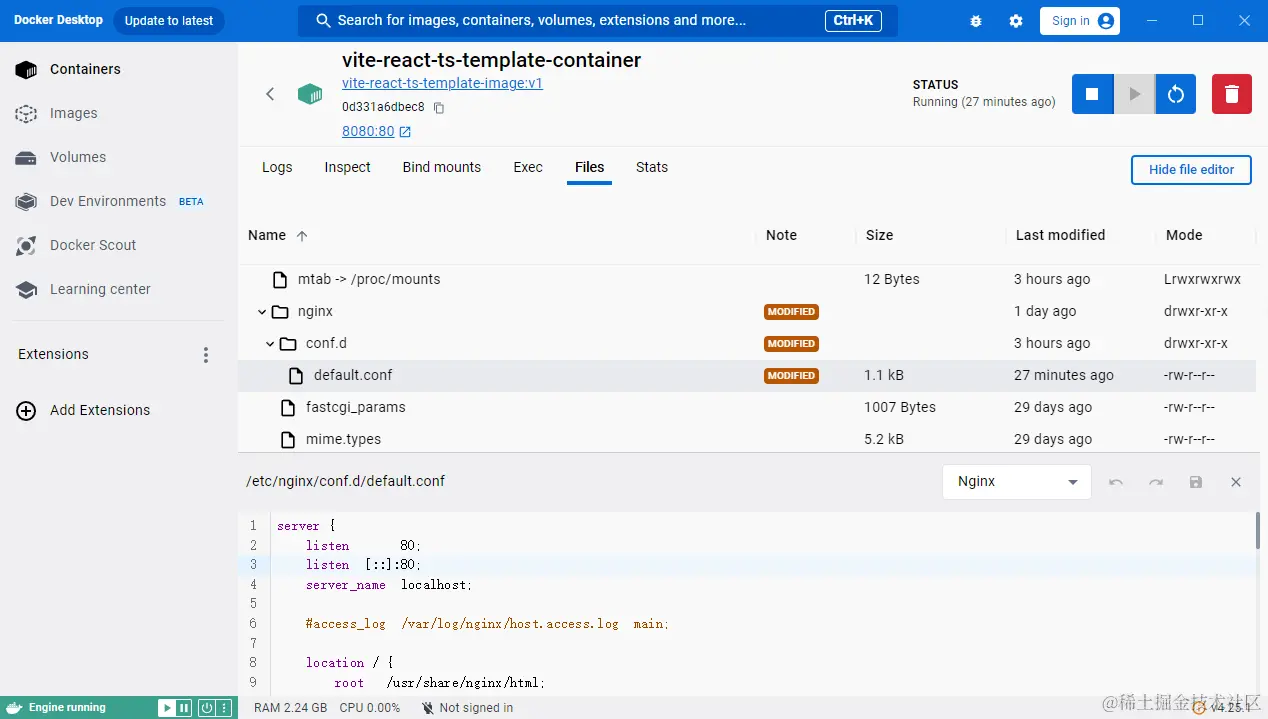
Task: Click the Add Extensions plus icon
Action: (x=26, y=410)
